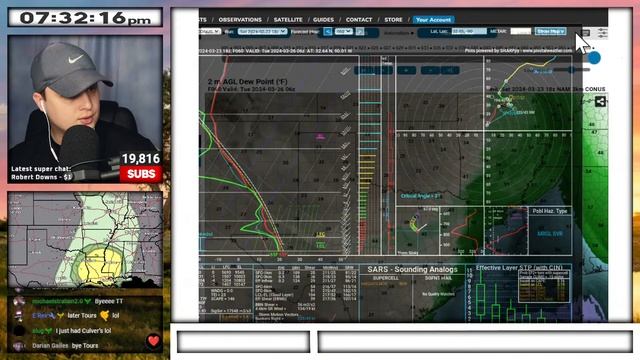Click the heart icon in the chat overlay
The height and width of the screenshot is (360, 640).
(153, 340)
